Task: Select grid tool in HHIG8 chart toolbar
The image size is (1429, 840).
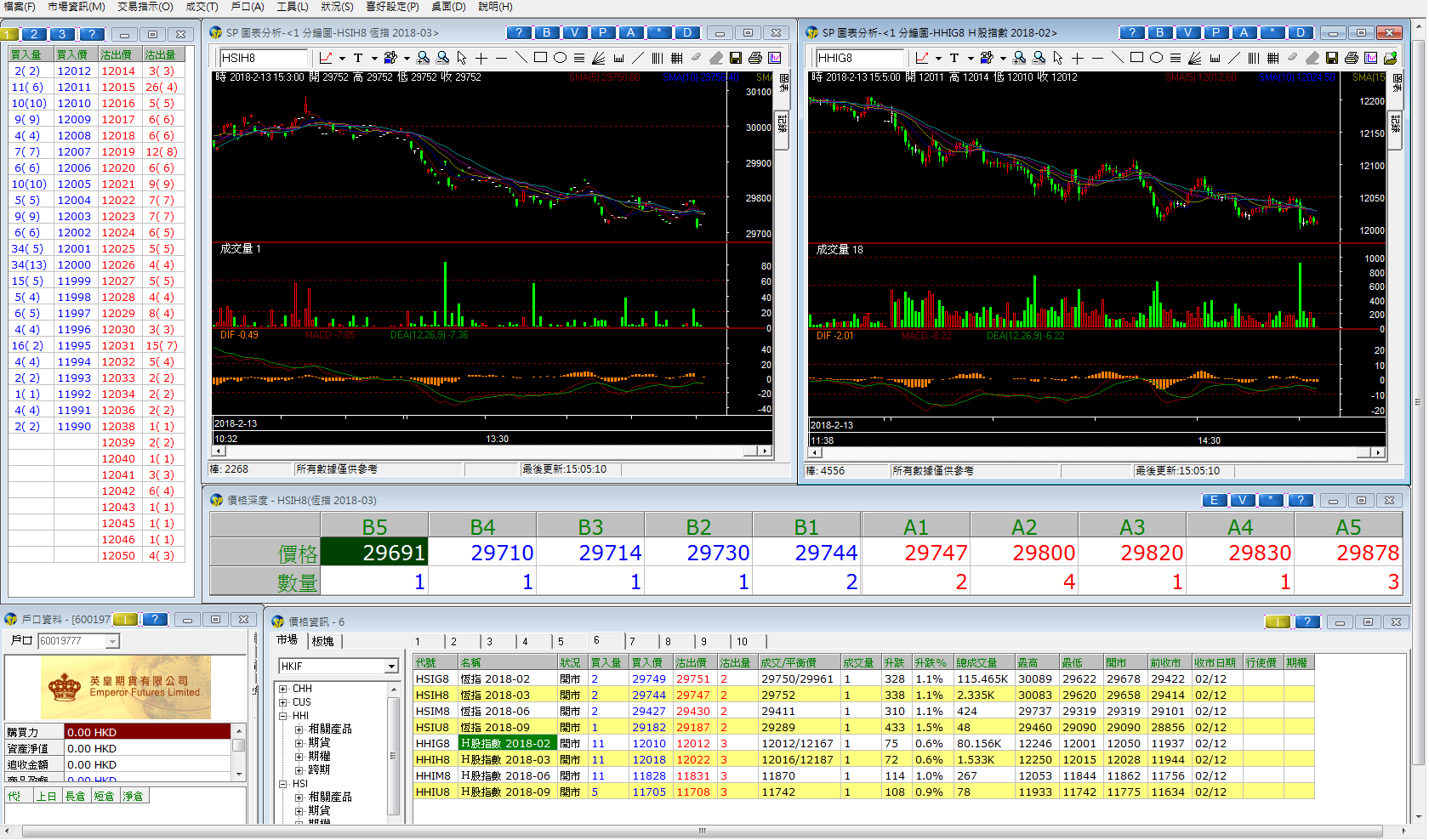Action: coord(1272,58)
